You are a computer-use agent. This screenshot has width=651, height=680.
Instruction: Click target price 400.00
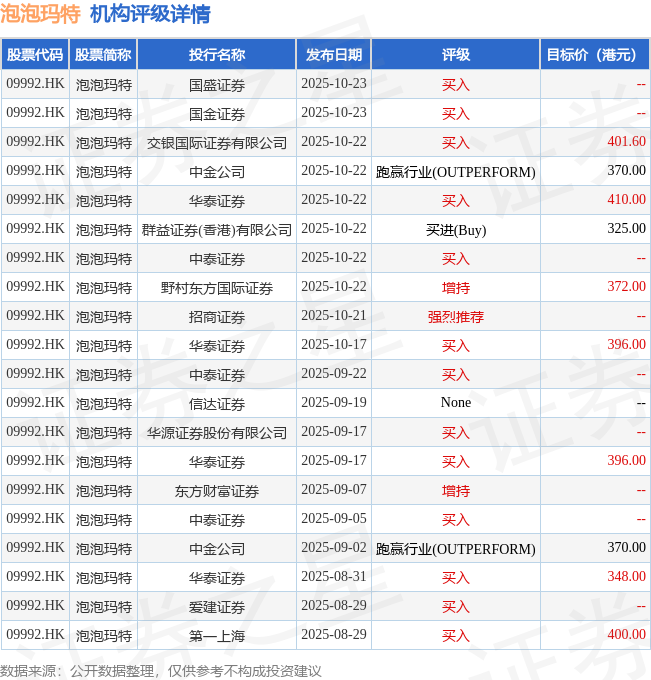click(x=626, y=635)
